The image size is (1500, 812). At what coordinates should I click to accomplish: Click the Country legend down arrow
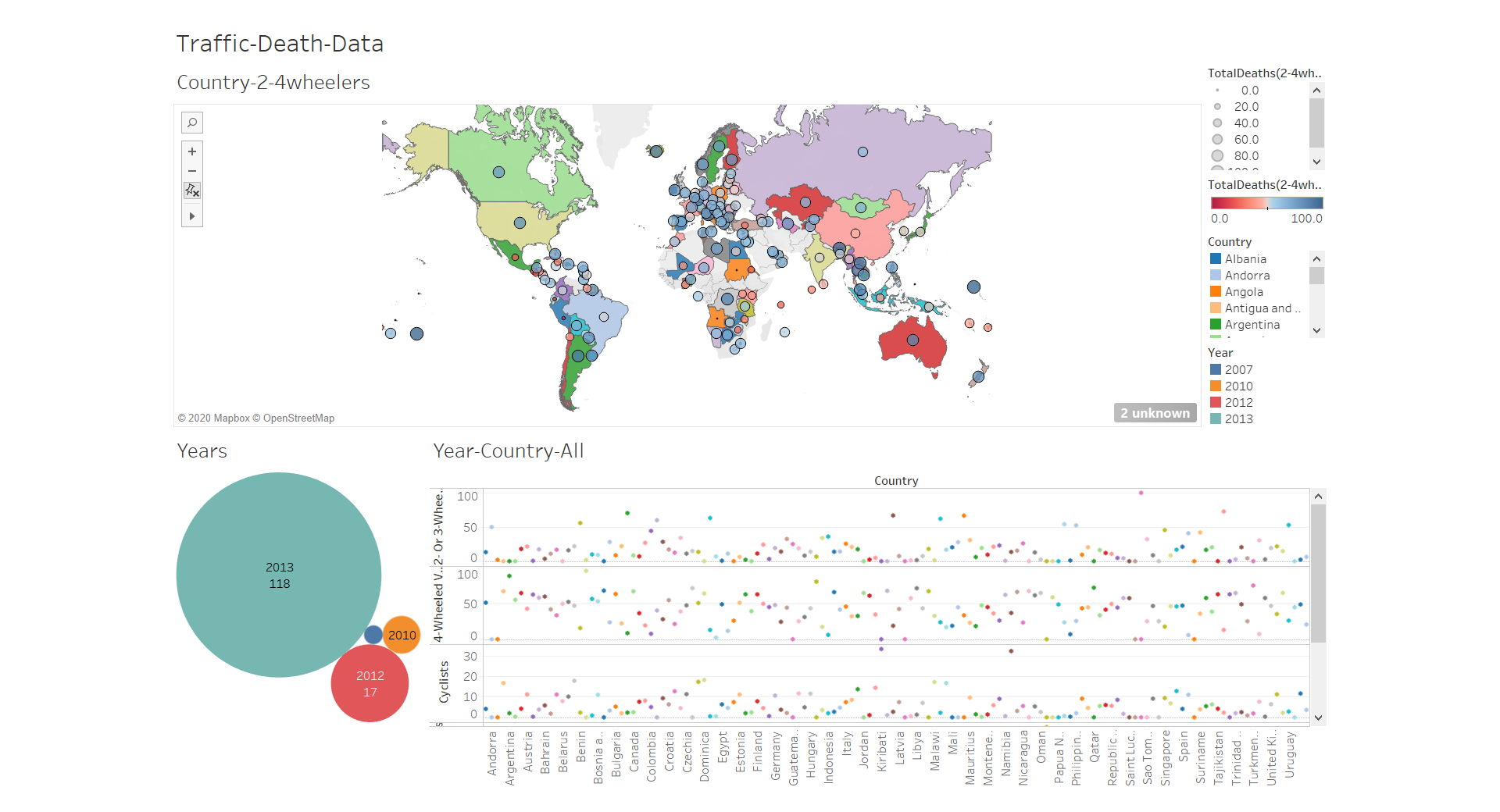pos(1316,330)
